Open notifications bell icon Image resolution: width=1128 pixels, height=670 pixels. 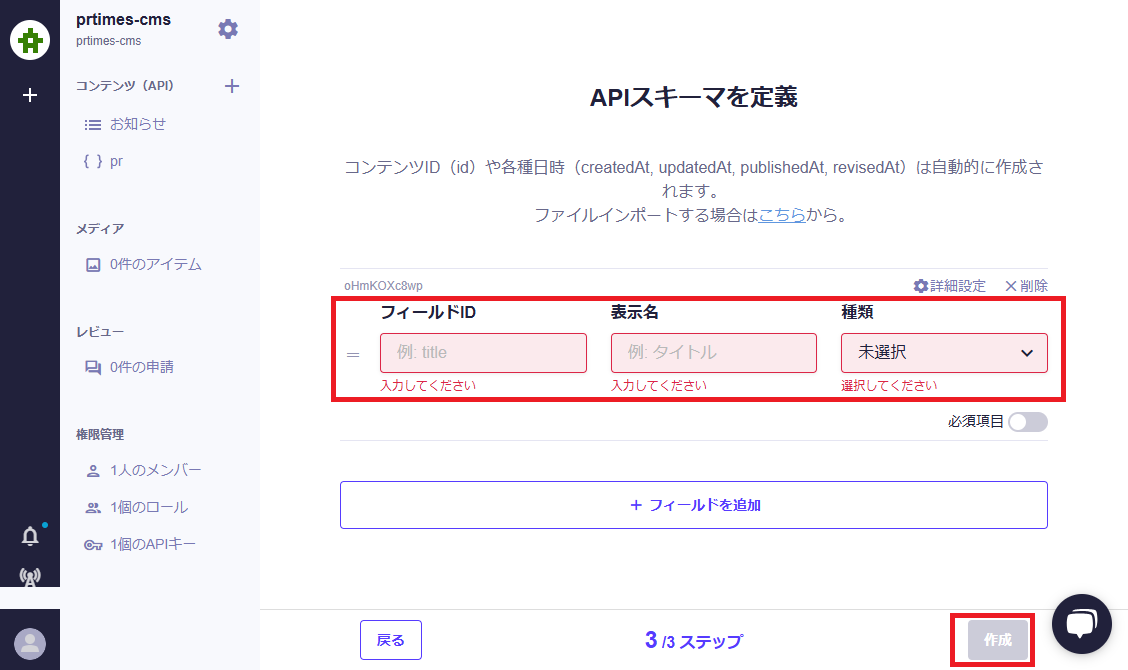(x=30, y=536)
